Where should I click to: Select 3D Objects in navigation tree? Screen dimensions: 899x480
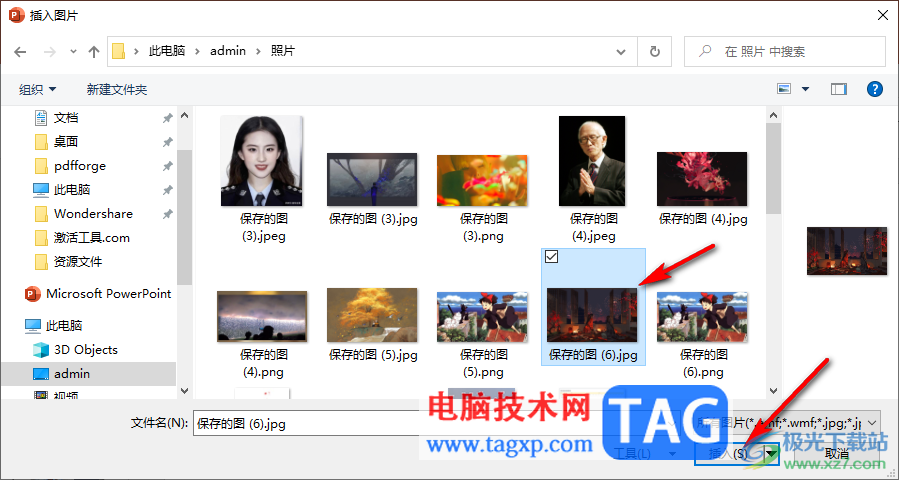pyautogui.click(x=85, y=350)
